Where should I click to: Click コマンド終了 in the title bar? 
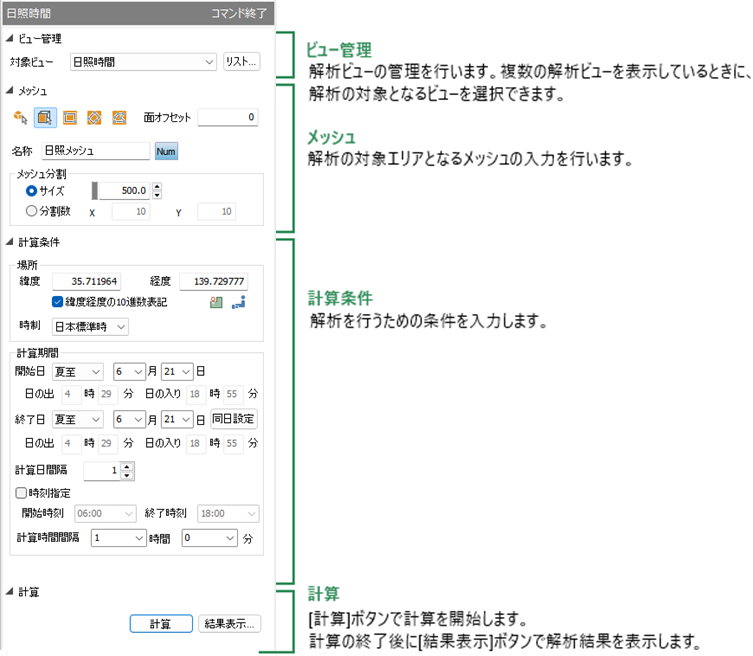[239, 13]
